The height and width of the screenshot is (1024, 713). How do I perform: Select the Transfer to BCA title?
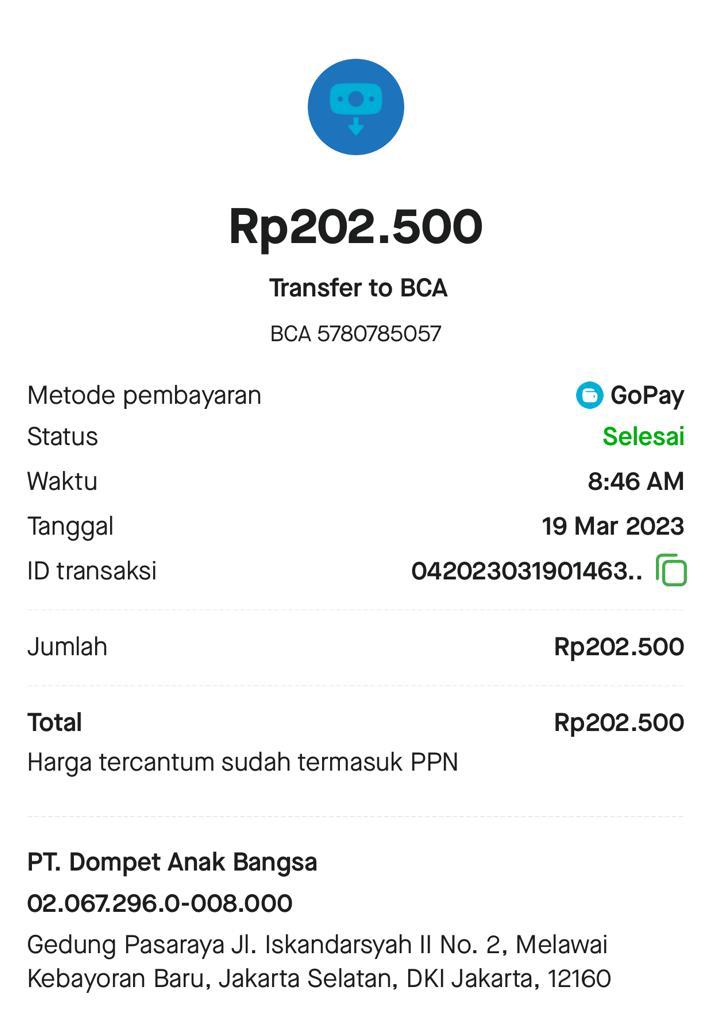coord(357,288)
